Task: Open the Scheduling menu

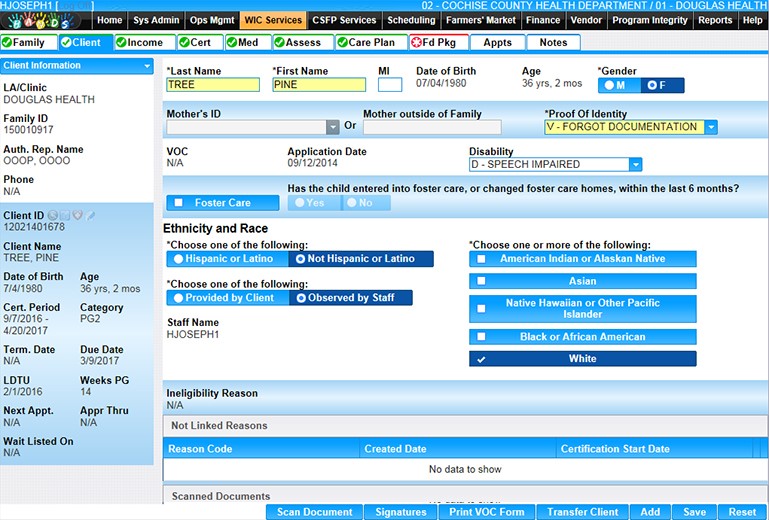Action: [410, 20]
